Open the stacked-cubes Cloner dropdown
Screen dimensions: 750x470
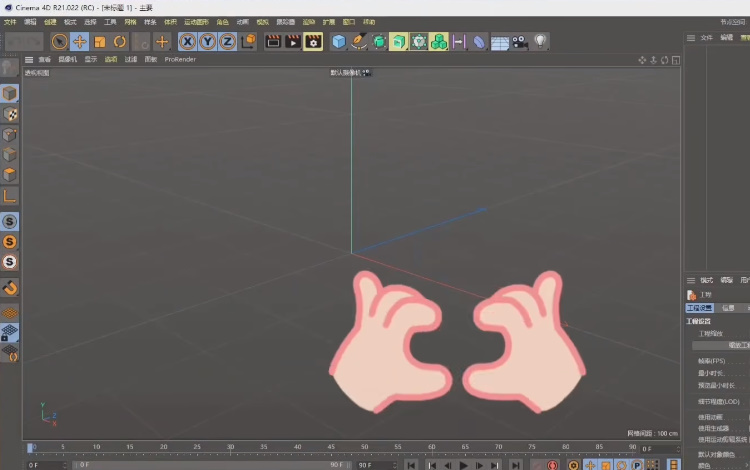(439, 42)
